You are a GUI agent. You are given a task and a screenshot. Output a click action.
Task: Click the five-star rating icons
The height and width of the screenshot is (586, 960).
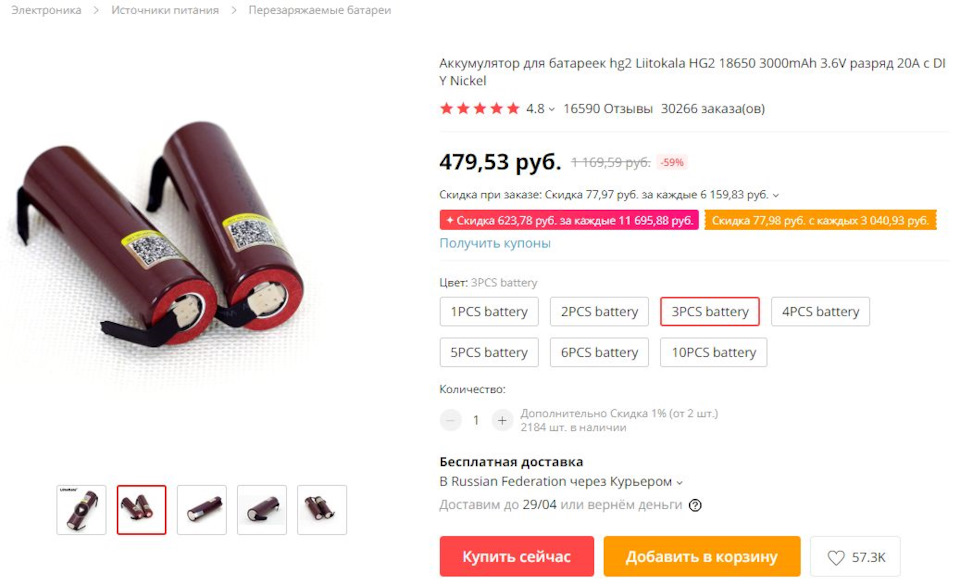(479, 109)
